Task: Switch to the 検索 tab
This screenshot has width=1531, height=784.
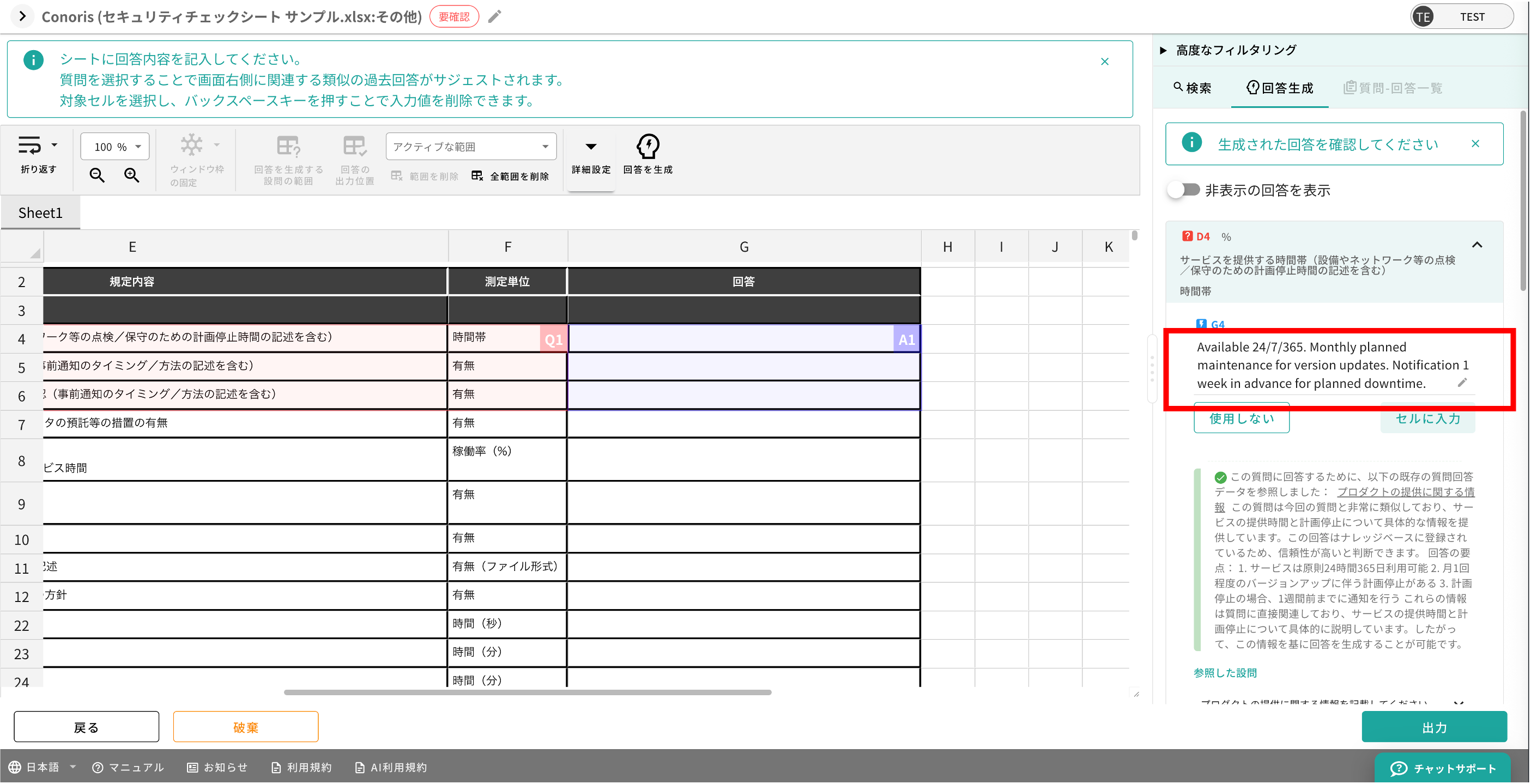Action: pyautogui.click(x=1192, y=88)
